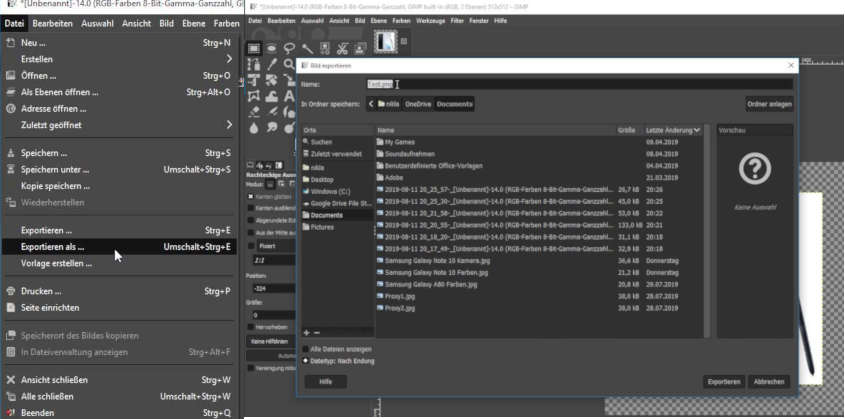Select the Zoom magnifier tool

pyautogui.click(x=289, y=65)
